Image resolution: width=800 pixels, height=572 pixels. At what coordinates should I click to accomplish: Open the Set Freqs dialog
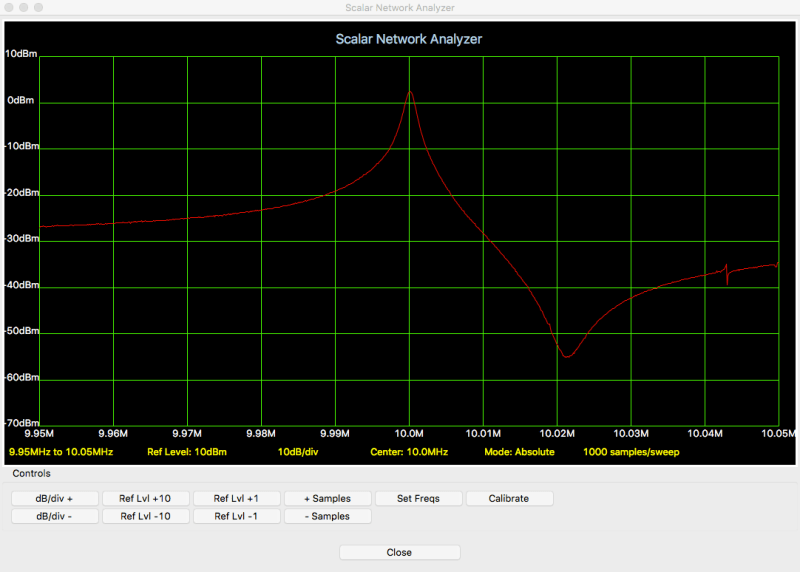(418, 498)
